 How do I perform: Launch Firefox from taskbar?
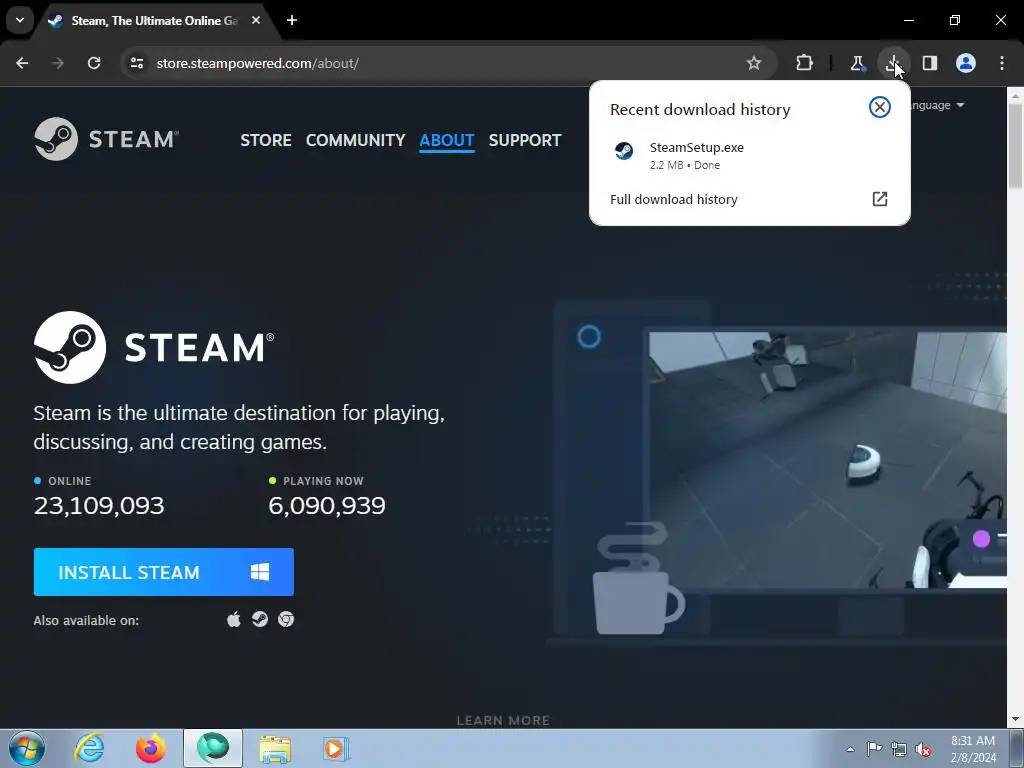tap(150, 748)
